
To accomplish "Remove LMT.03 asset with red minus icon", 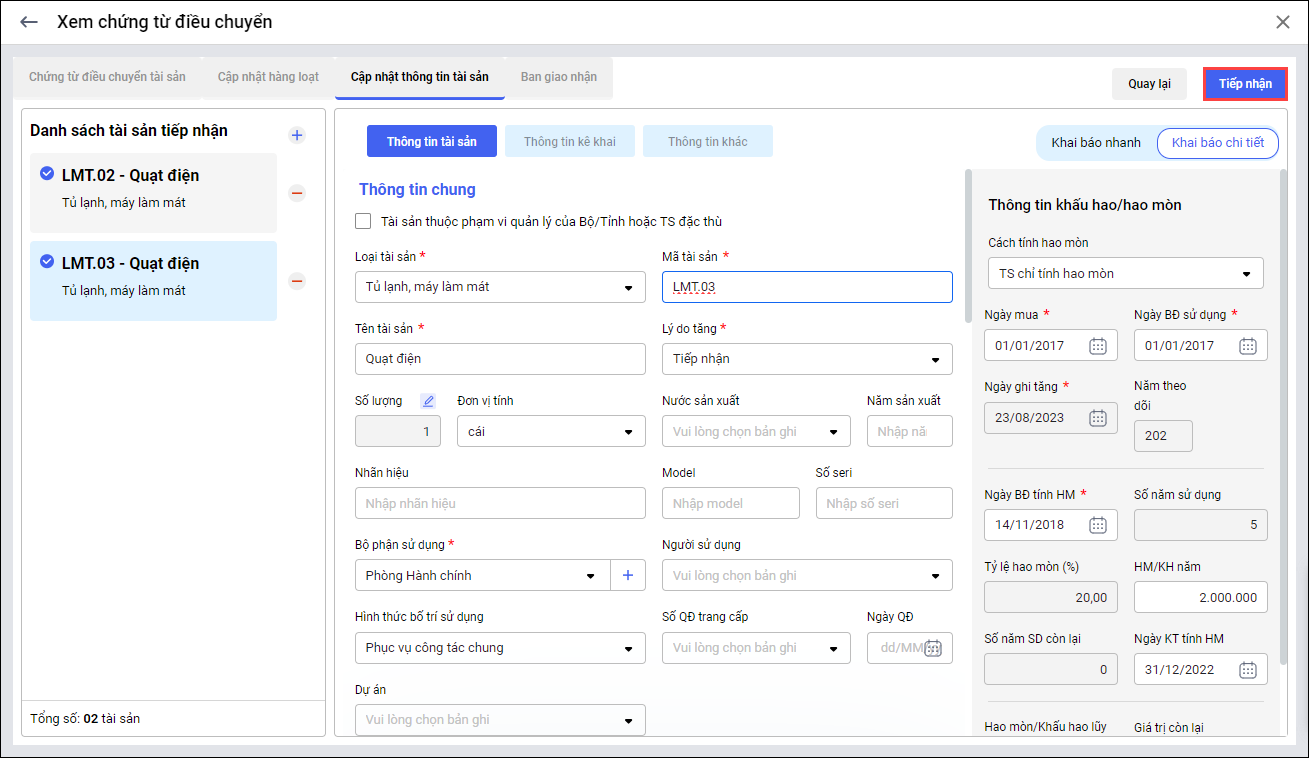I will 297,281.
